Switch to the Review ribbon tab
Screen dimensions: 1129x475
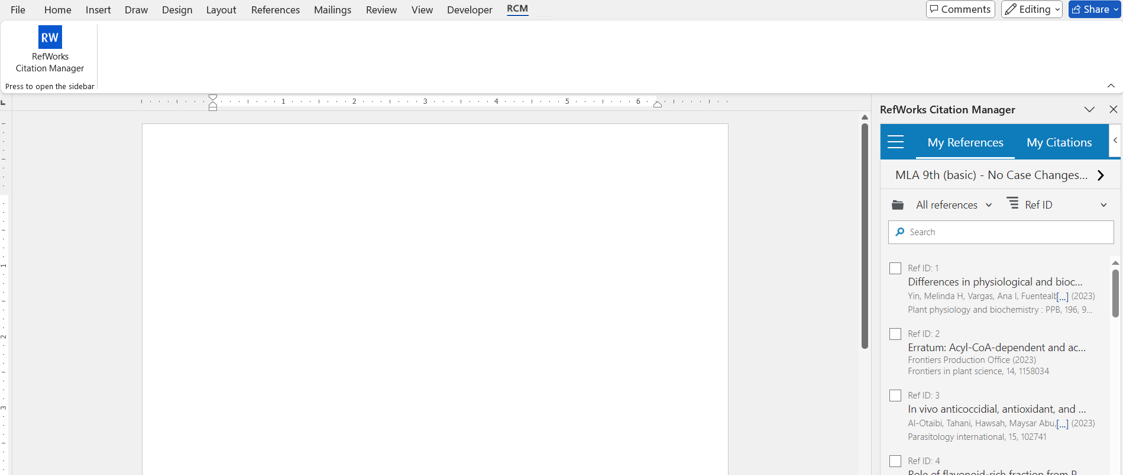(381, 10)
